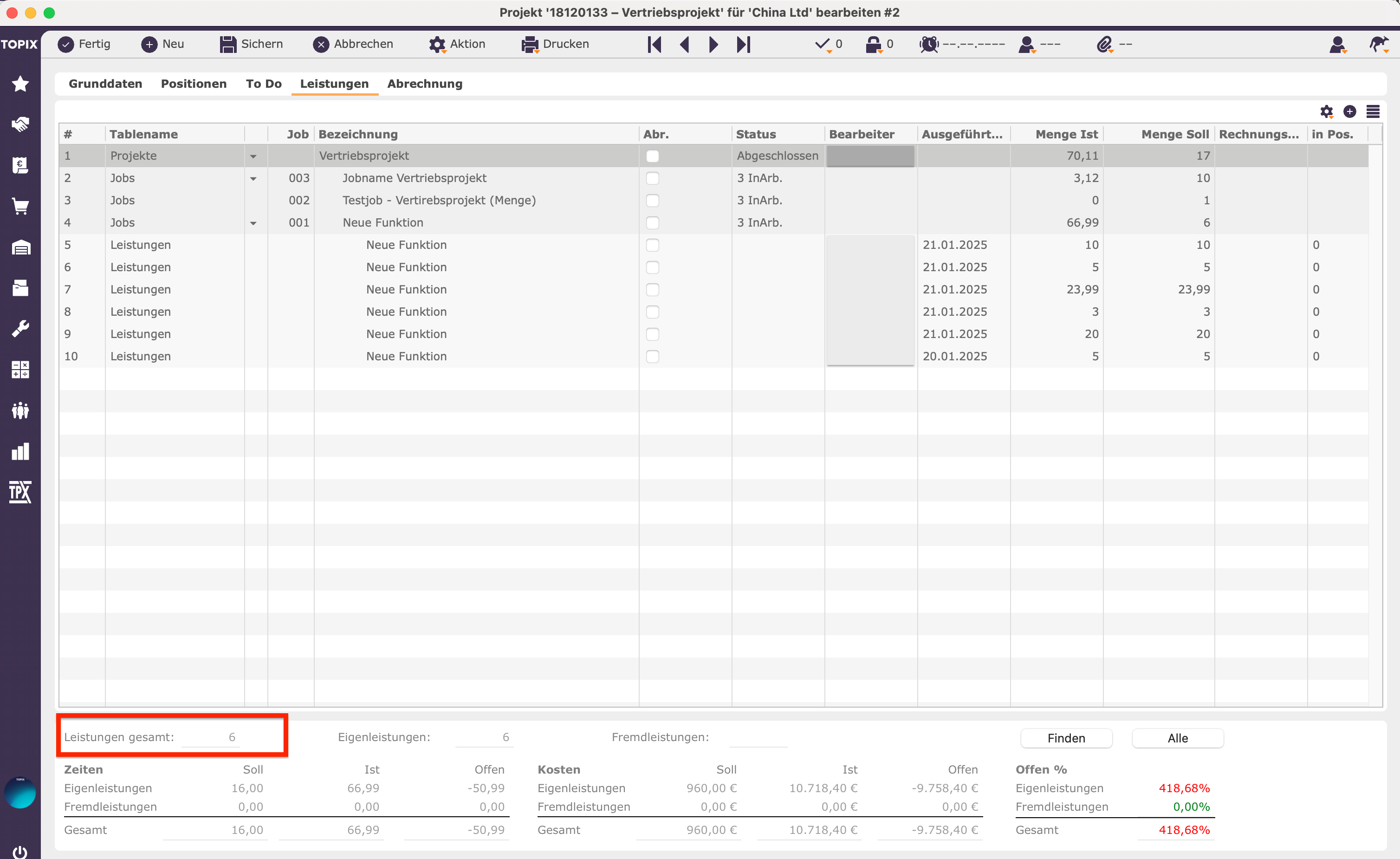Collapse the Jobs row 001 arrow
This screenshot has width=1400, height=859.
tap(253, 223)
